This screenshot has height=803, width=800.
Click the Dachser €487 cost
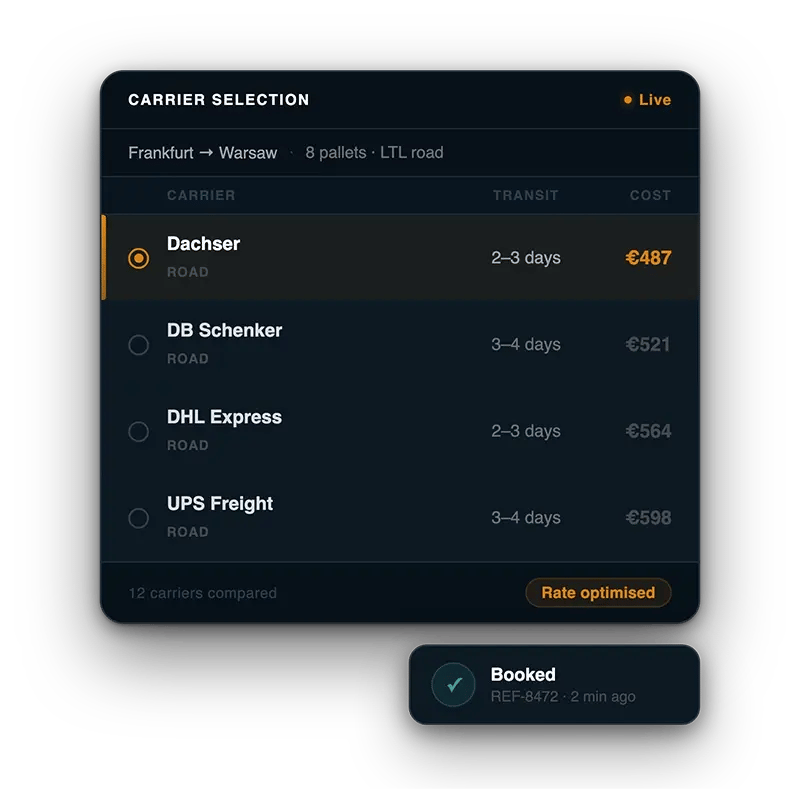coord(648,258)
